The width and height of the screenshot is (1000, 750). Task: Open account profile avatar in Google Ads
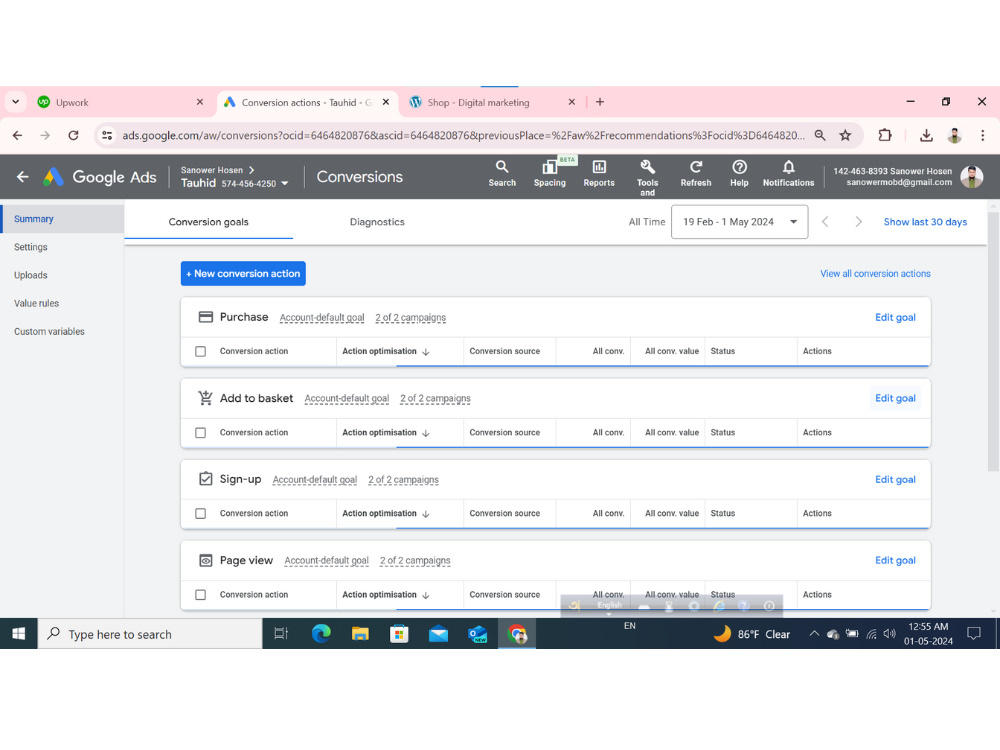point(971,177)
